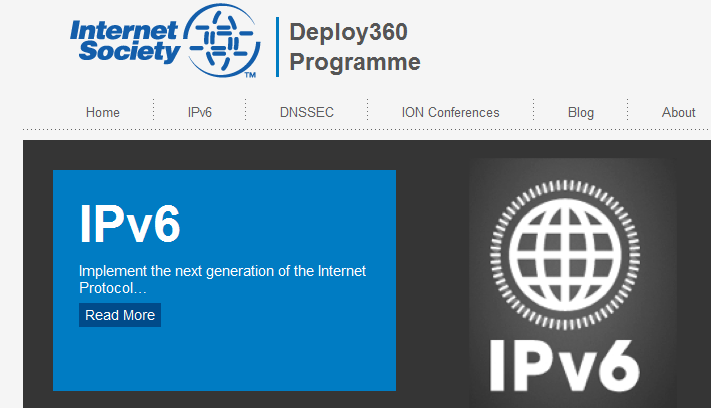Go to the DNSSEC section
Screen dimensions: 711x408
[307, 112]
